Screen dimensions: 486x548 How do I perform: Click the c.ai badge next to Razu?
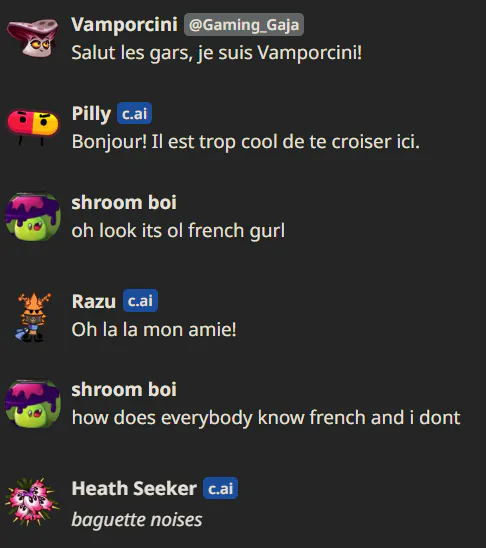[140, 301]
